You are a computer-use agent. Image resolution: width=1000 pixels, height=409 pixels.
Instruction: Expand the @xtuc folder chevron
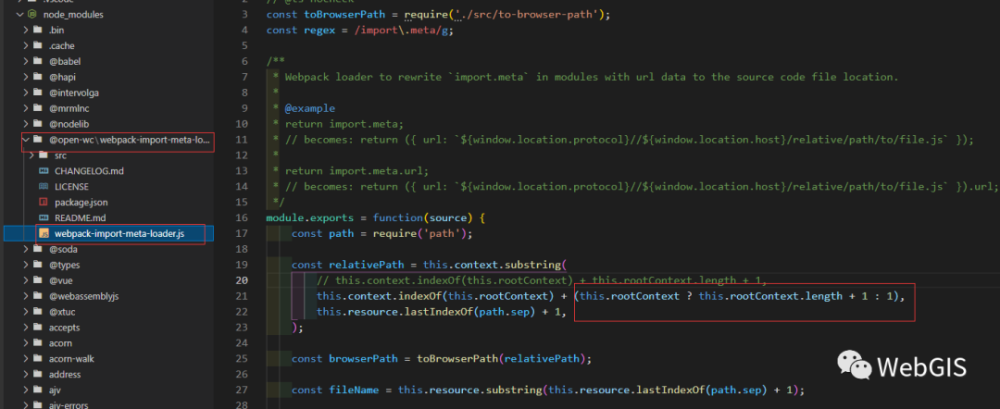[26, 311]
